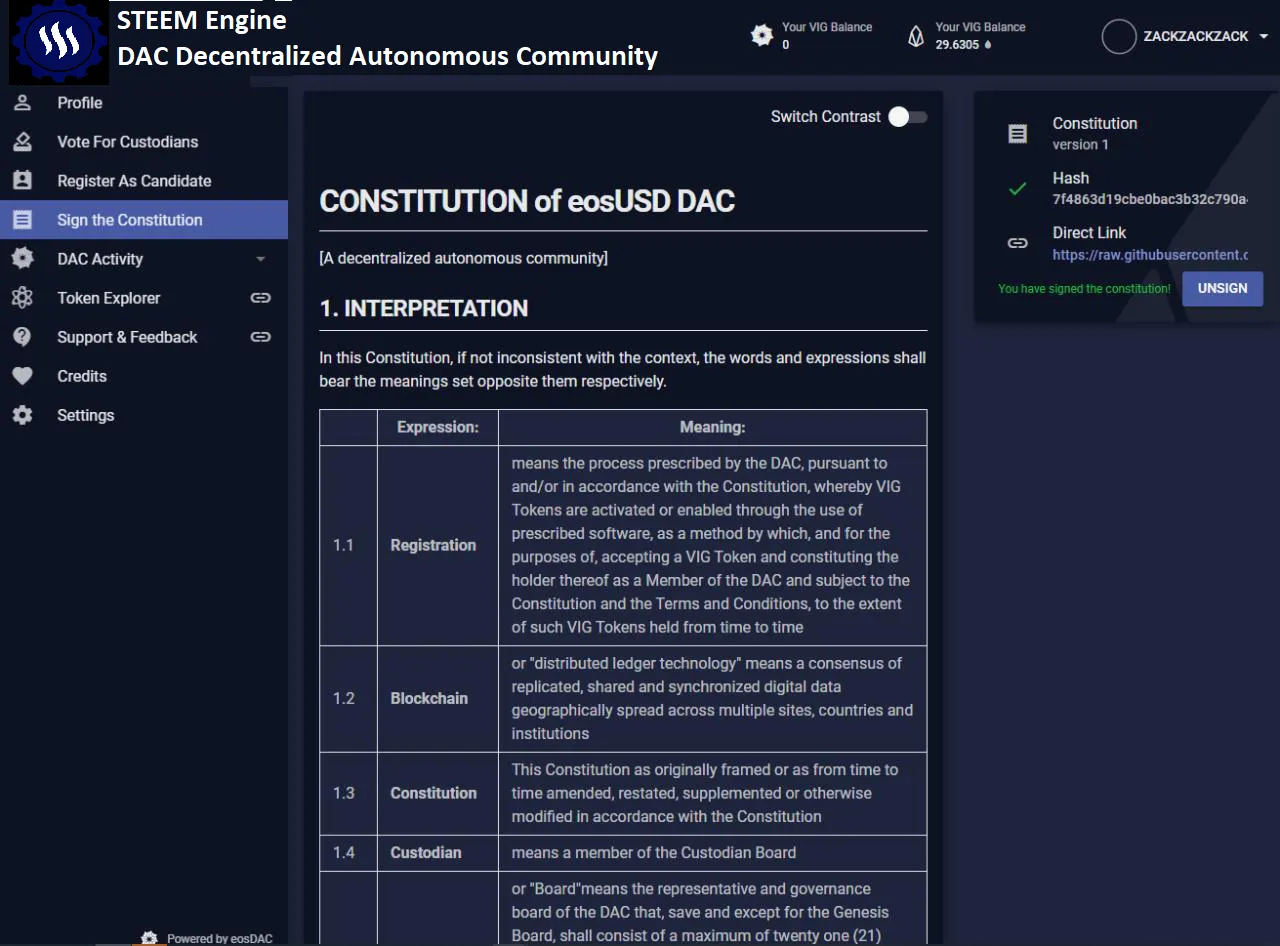Click the DAC Activity gear icon
The image size is (1280, 946).
pos(22,259)
